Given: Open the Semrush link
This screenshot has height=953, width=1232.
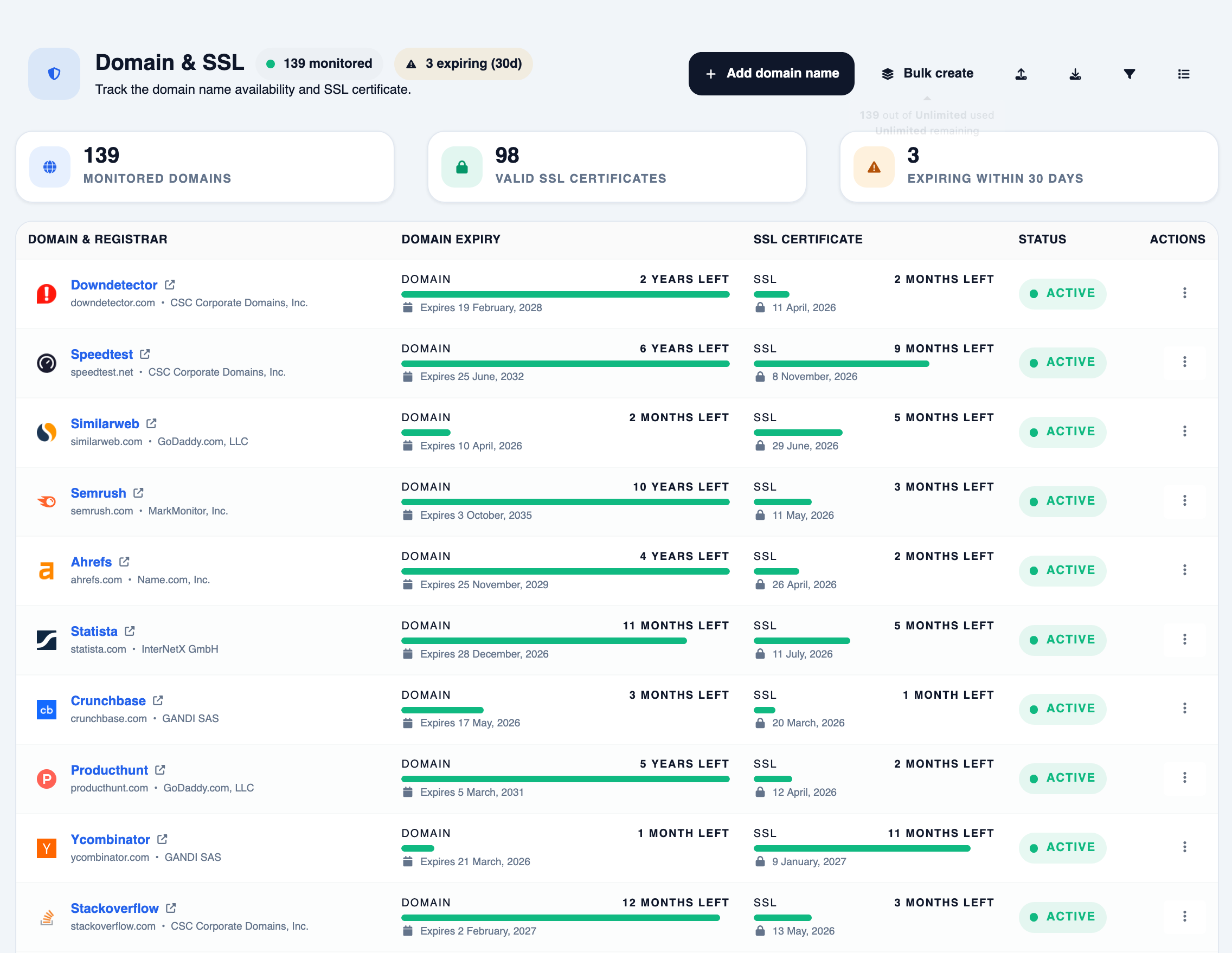Looking at the screenshot, I should pyautogui.click(x=98, y=493).
